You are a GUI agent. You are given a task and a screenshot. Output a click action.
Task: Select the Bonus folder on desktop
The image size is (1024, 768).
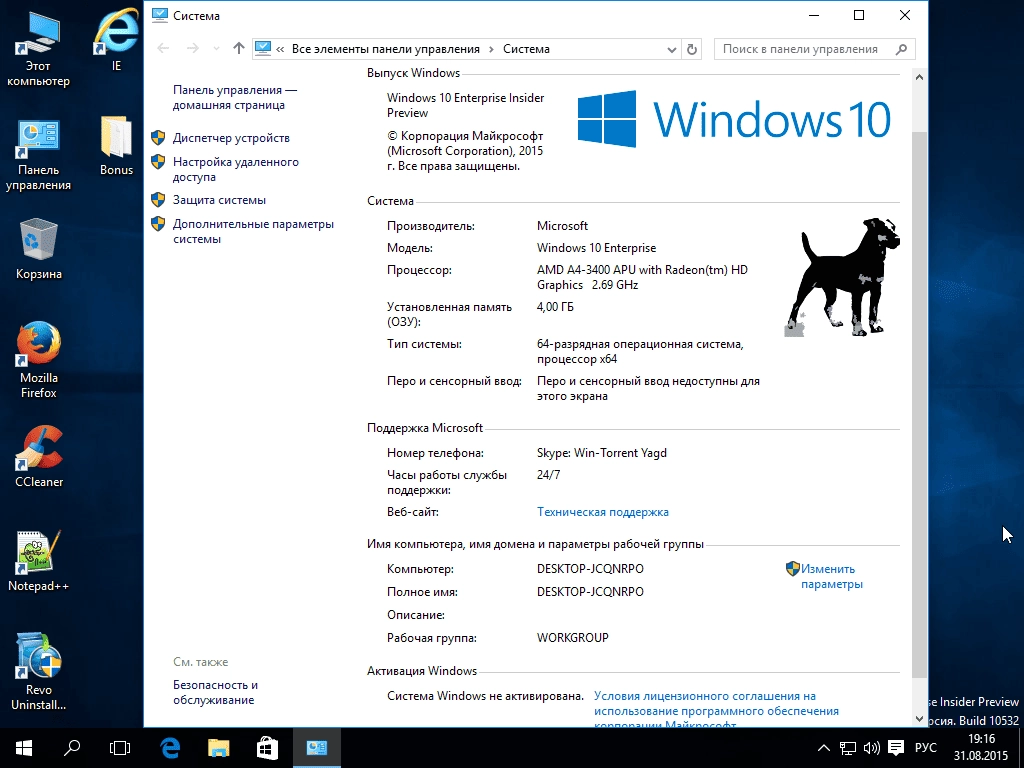click(116, 146)
